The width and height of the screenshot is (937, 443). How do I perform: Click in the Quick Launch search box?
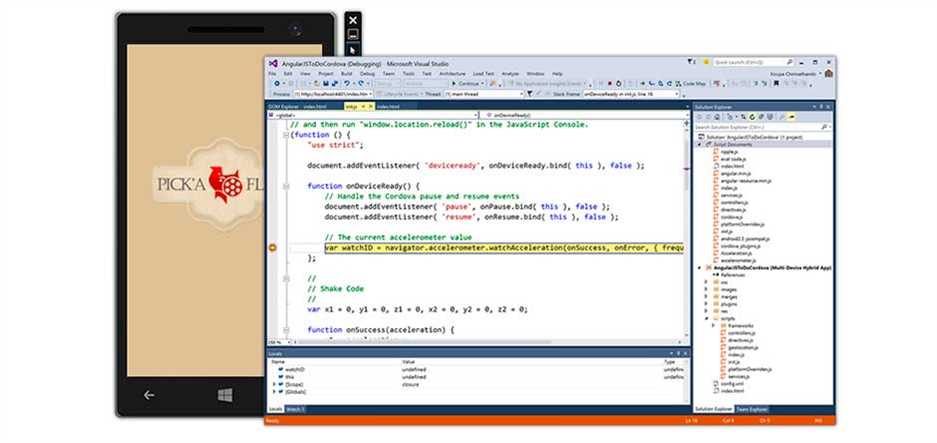click(x=754, y=62)
